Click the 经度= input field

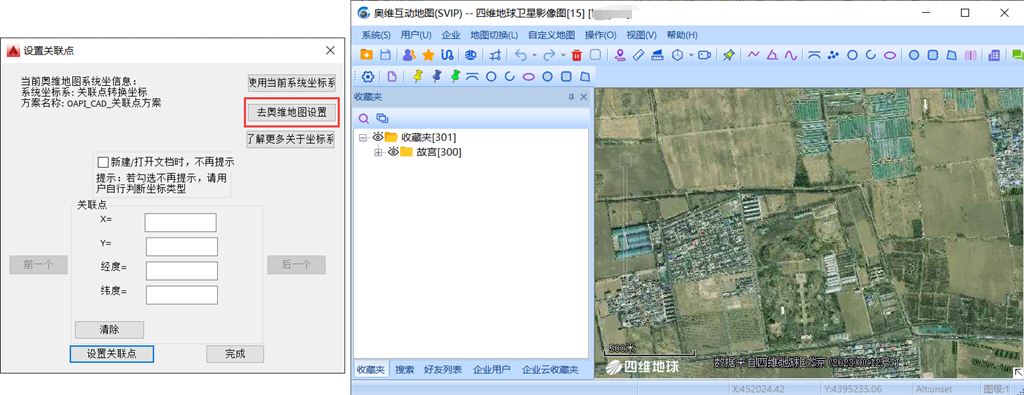[182, 271]
